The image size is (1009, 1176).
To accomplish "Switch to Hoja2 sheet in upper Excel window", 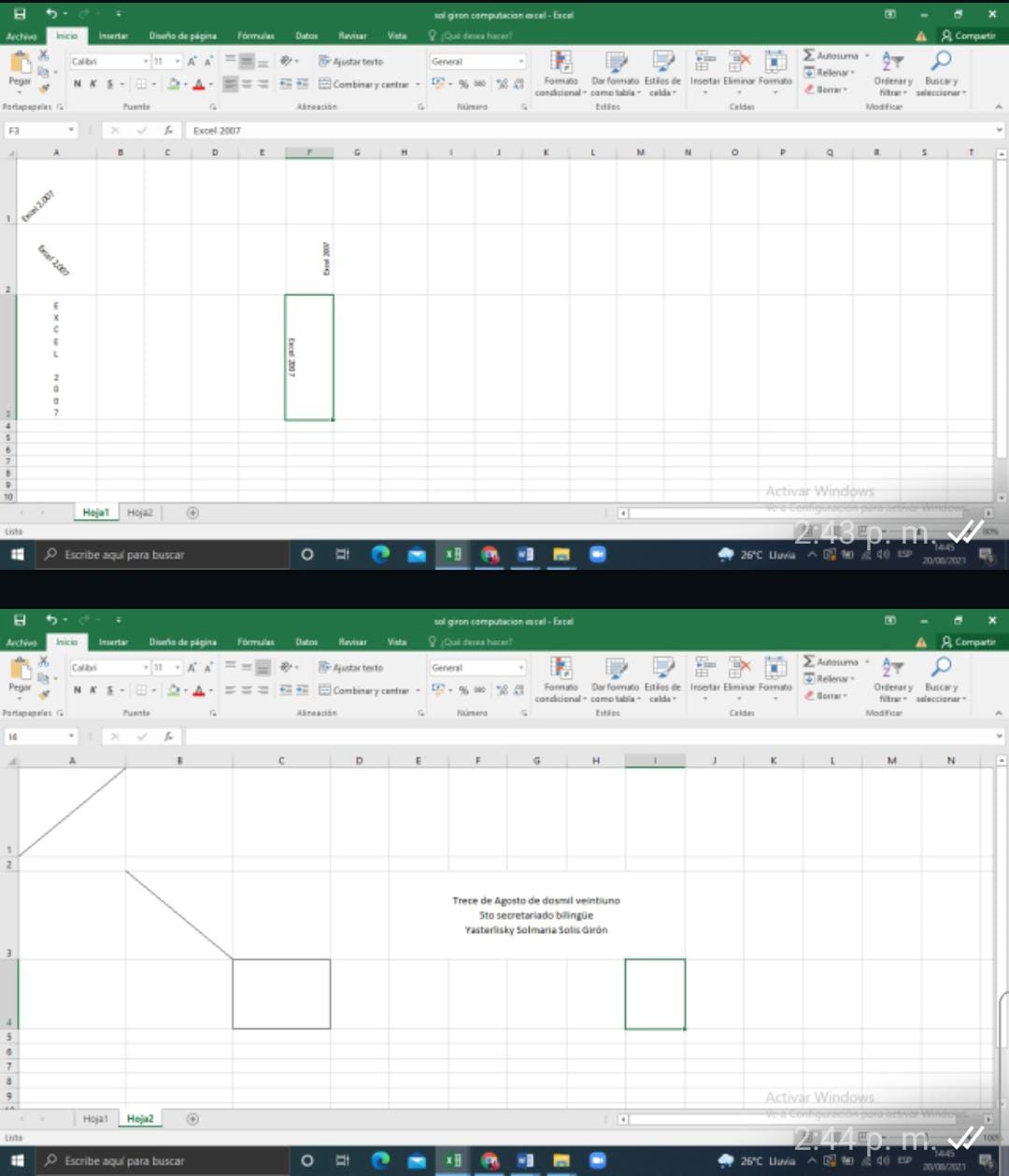I will 140,513.
